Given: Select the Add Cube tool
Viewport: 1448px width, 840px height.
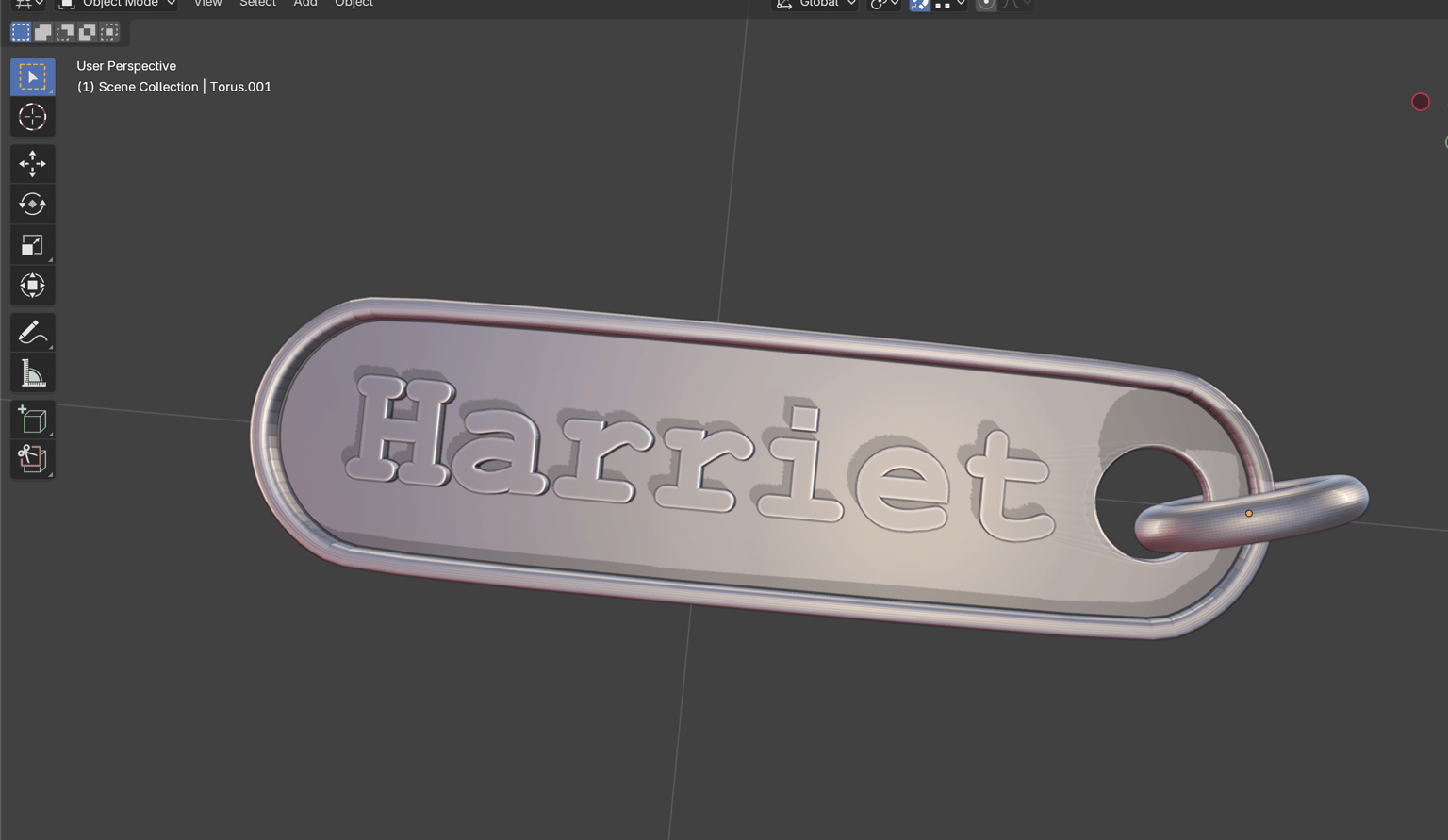Looking at the screenshot, I should click(32, 420).
